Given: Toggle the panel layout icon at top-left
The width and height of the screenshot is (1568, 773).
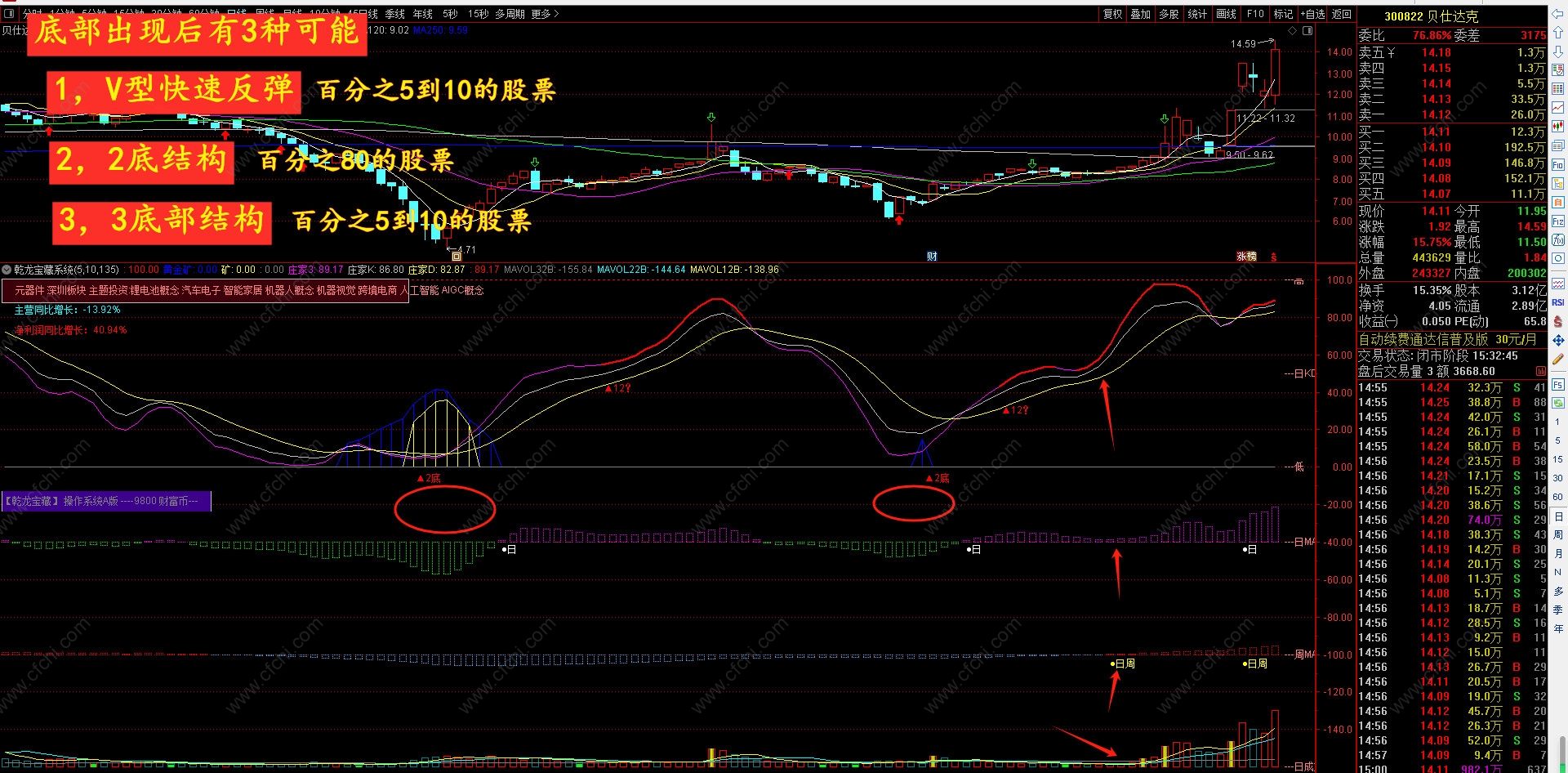Looking at the screenshot, I should [10, 14].
